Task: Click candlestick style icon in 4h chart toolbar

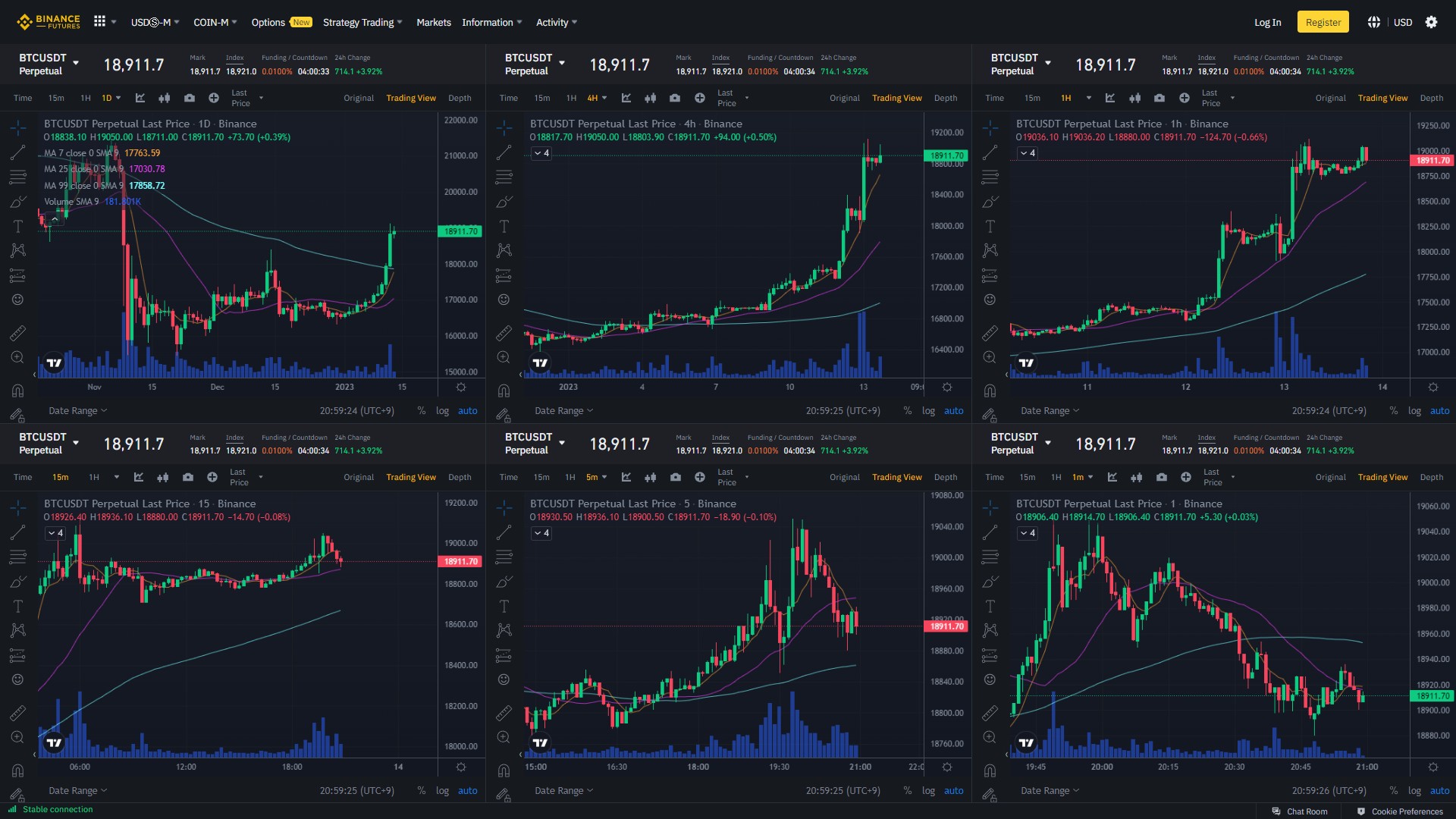Action: tap(650, 98)
